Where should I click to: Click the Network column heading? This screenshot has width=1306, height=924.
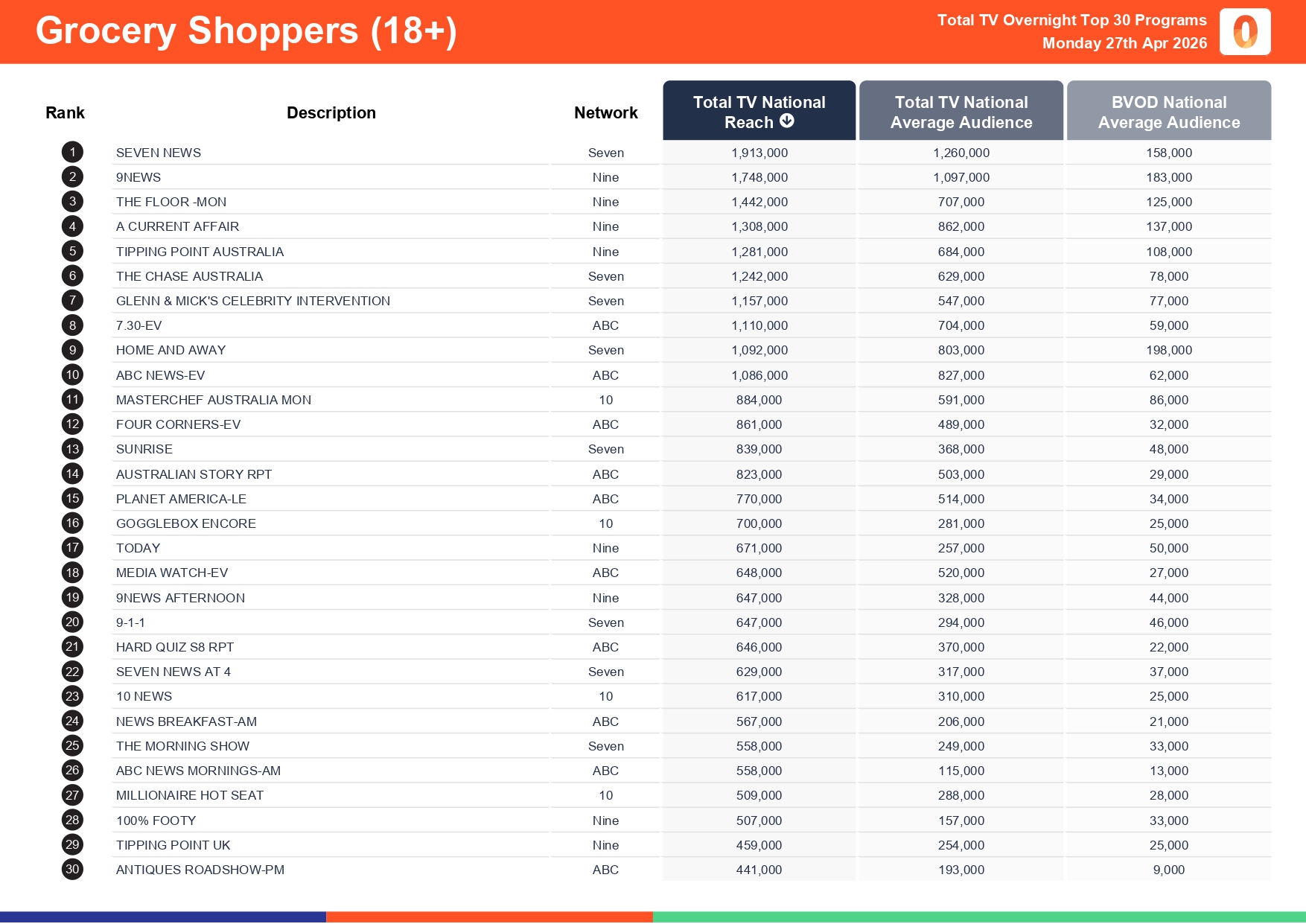pyautogui.click(x=605, y=113)
